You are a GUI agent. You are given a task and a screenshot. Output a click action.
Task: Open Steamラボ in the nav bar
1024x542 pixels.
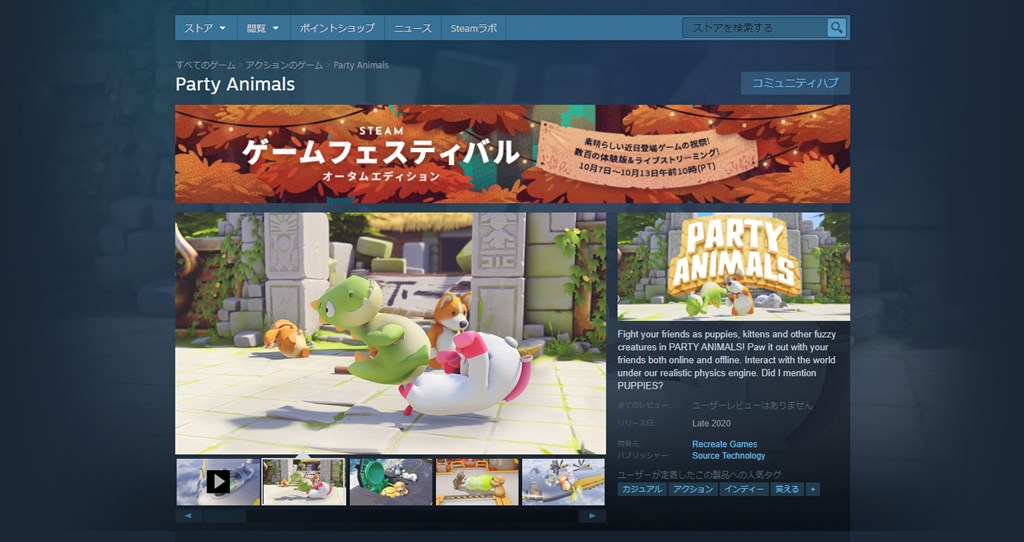pyautogui.click(x=473, y=28)
